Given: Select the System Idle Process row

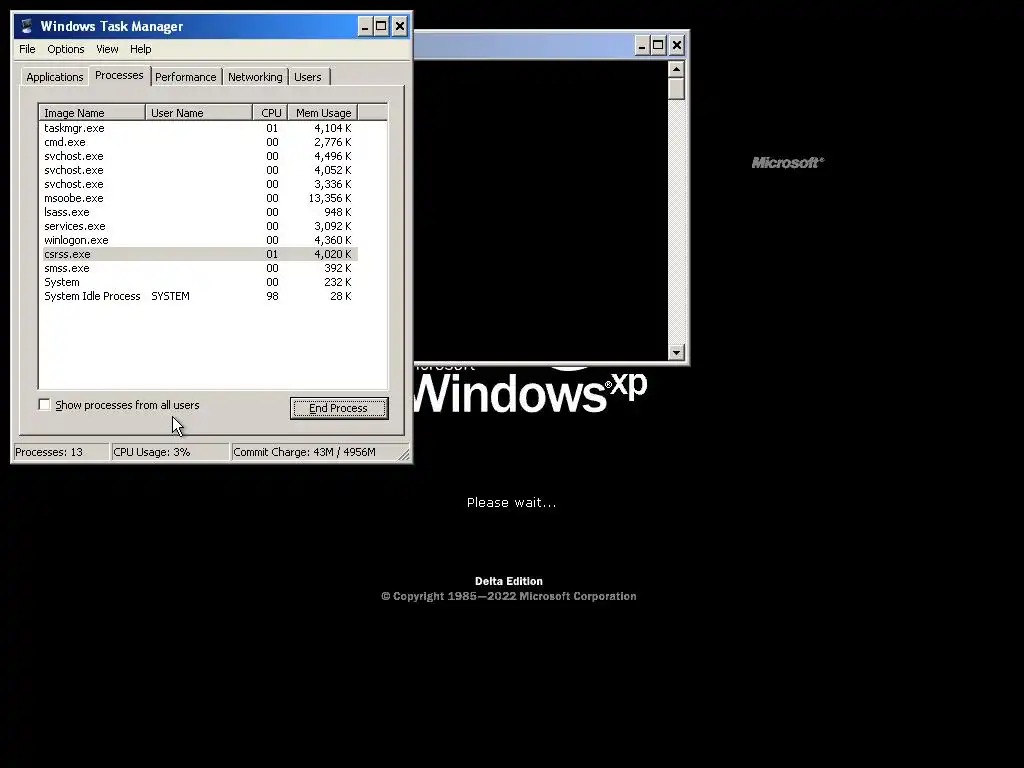Looking at the screenshot, I should (x=200, y=296).
